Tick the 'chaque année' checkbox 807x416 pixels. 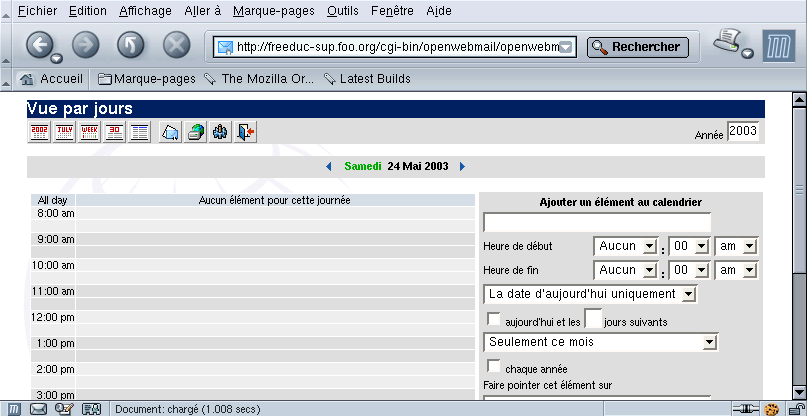tap(493, 367)
